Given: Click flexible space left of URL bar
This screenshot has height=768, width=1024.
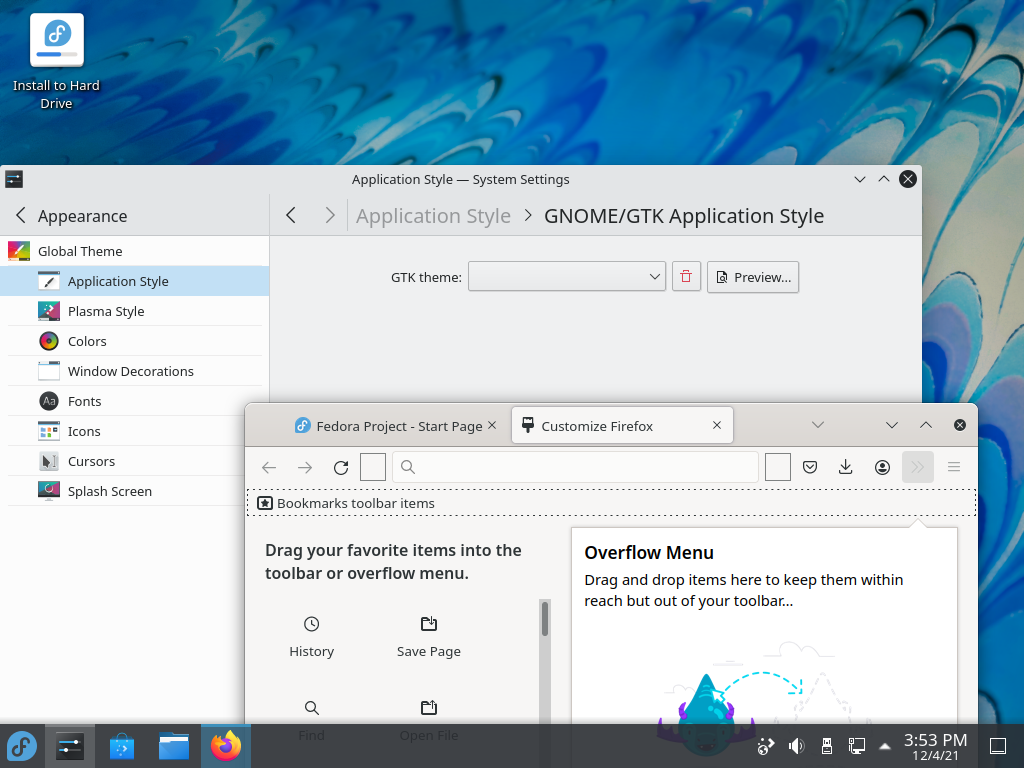Looking at the screenshot, I should click(x=373, y=467).
